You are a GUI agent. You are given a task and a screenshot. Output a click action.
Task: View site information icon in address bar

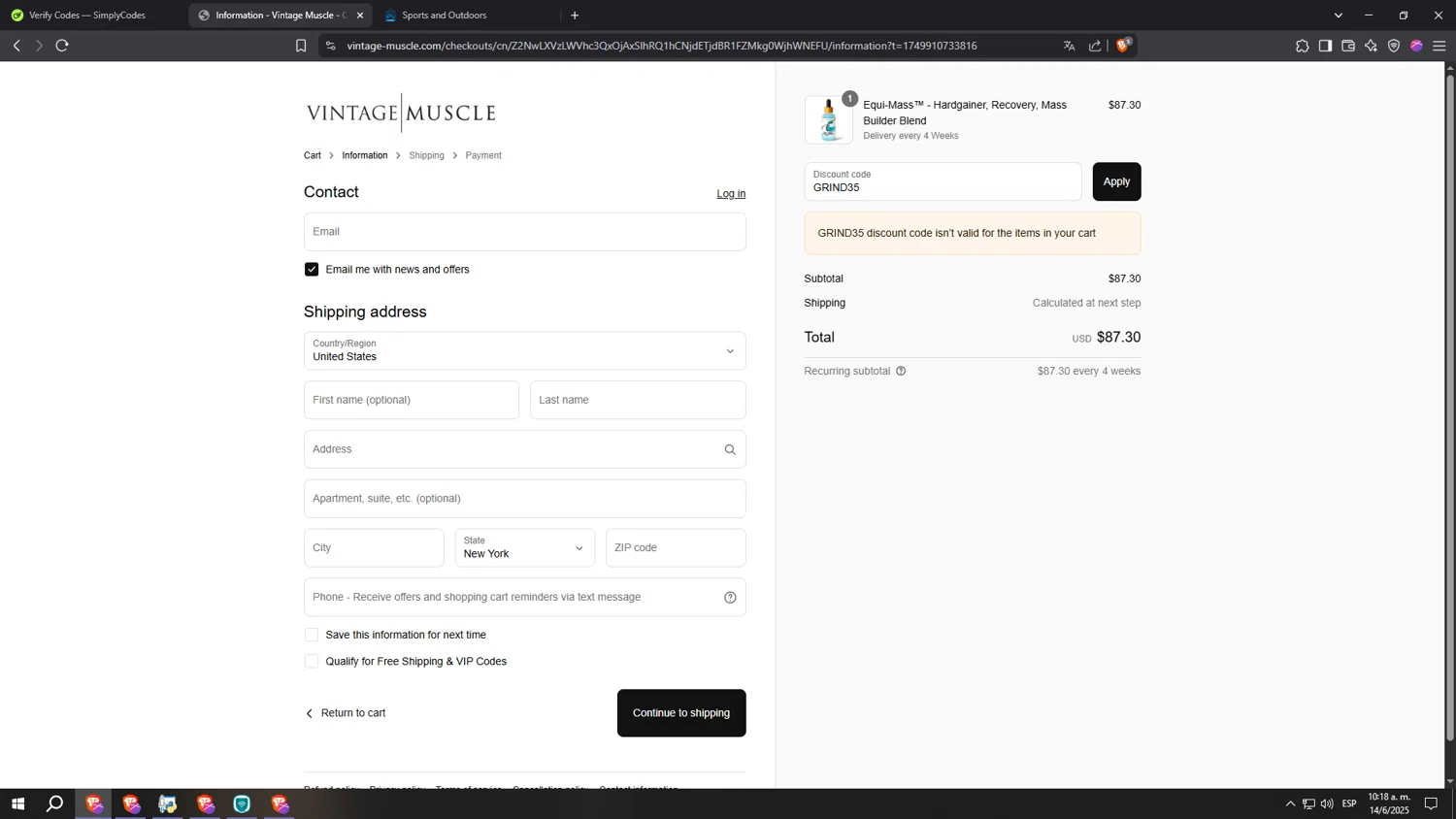330,46
